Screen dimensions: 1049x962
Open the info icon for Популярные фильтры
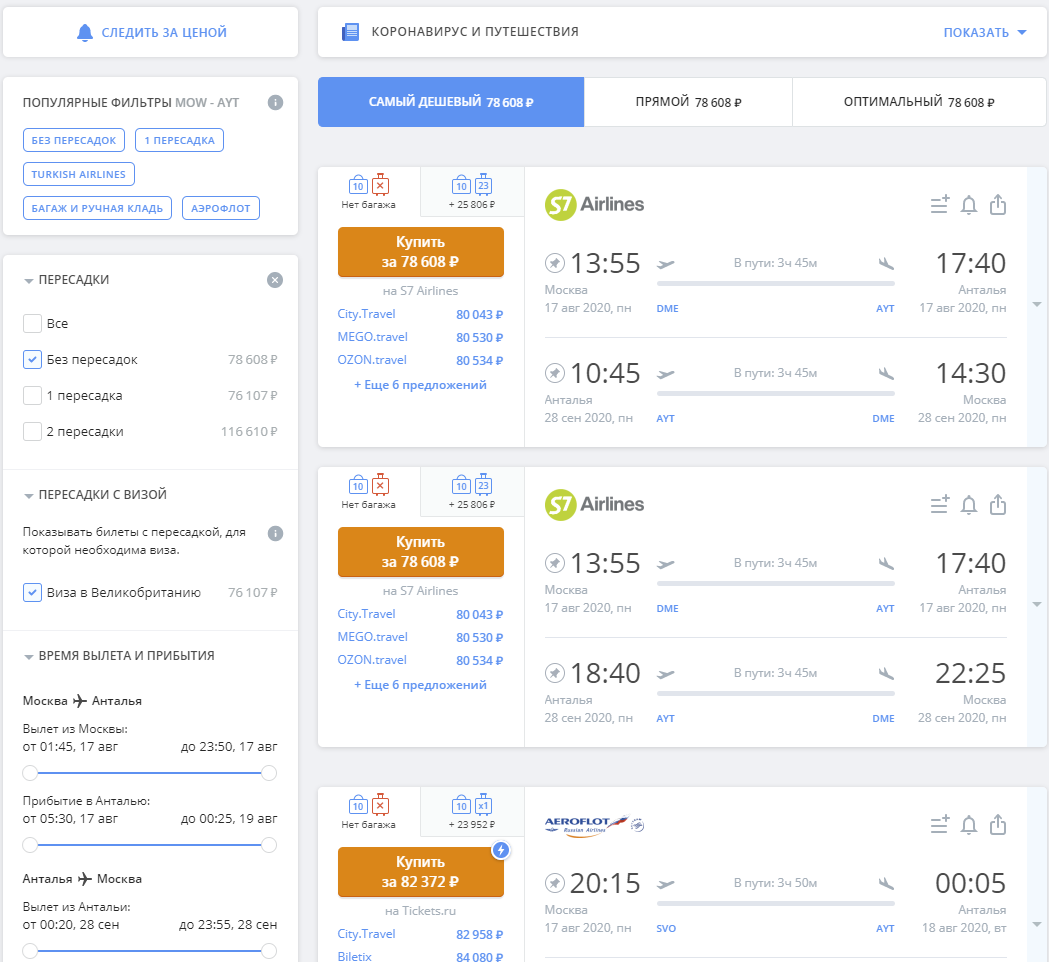[x=275, y=102]
